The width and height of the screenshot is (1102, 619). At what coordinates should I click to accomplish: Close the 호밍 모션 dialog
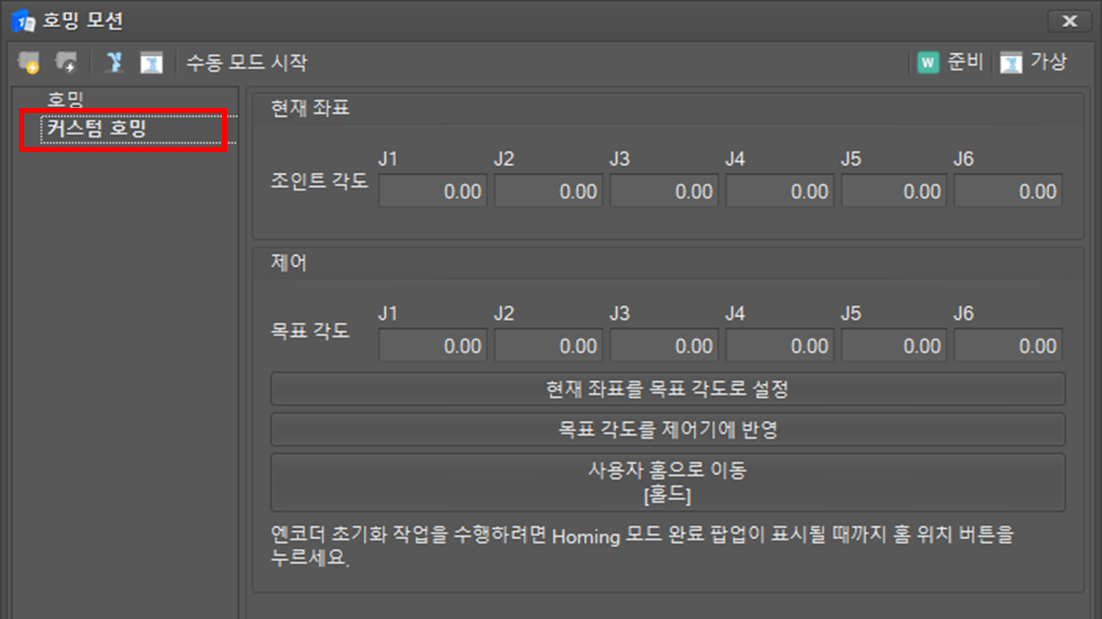coord(1069,20)
